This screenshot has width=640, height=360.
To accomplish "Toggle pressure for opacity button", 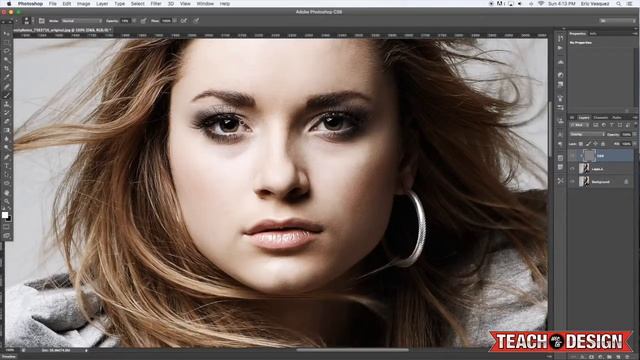I will pyautogui.click(x=144, y=20).
